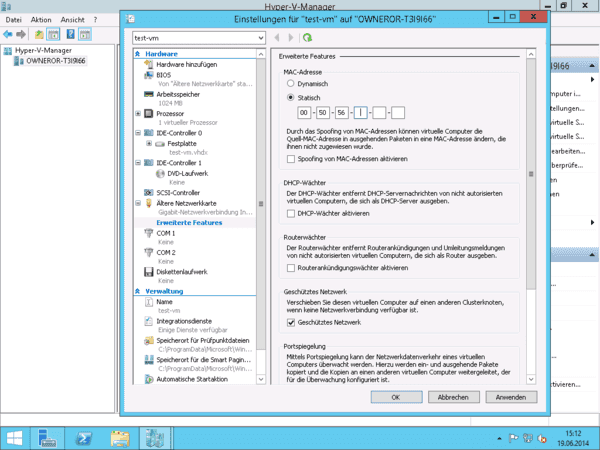Open Server Manager from the taskbar
Screen dimensions: 600x450
click(47, 439)
